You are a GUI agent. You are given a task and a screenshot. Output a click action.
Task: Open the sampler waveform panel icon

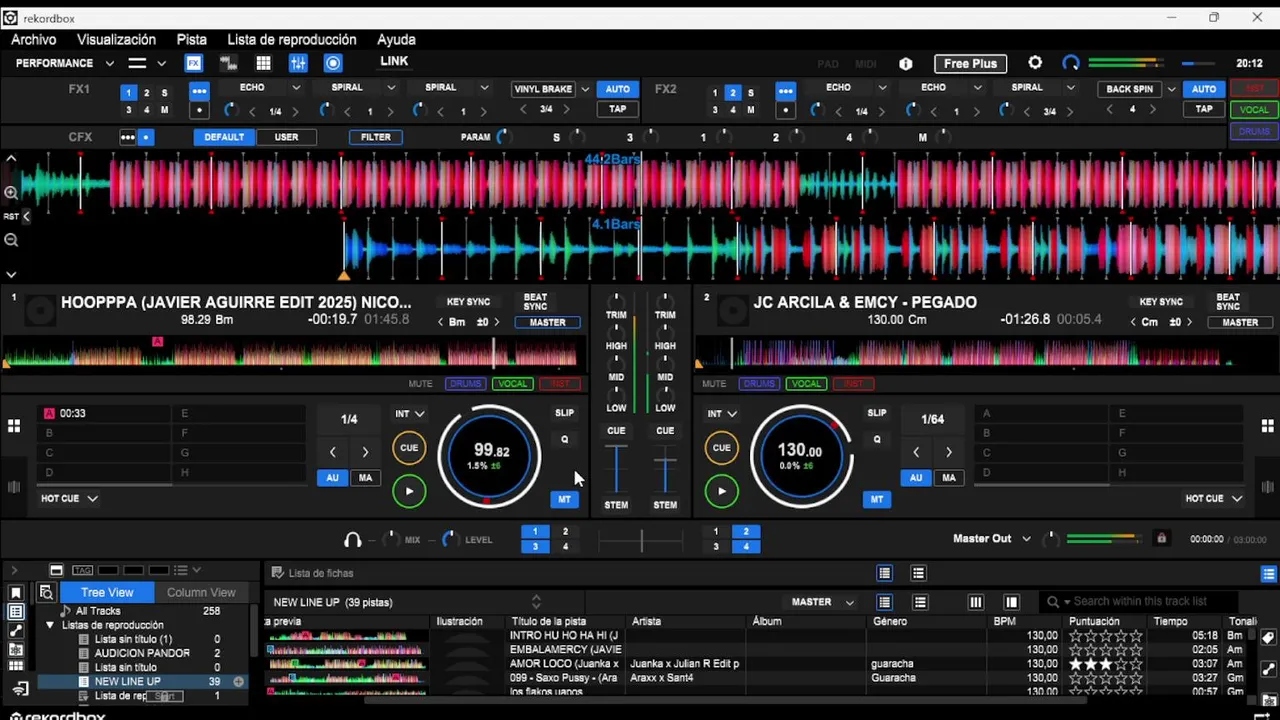point(228,63)
